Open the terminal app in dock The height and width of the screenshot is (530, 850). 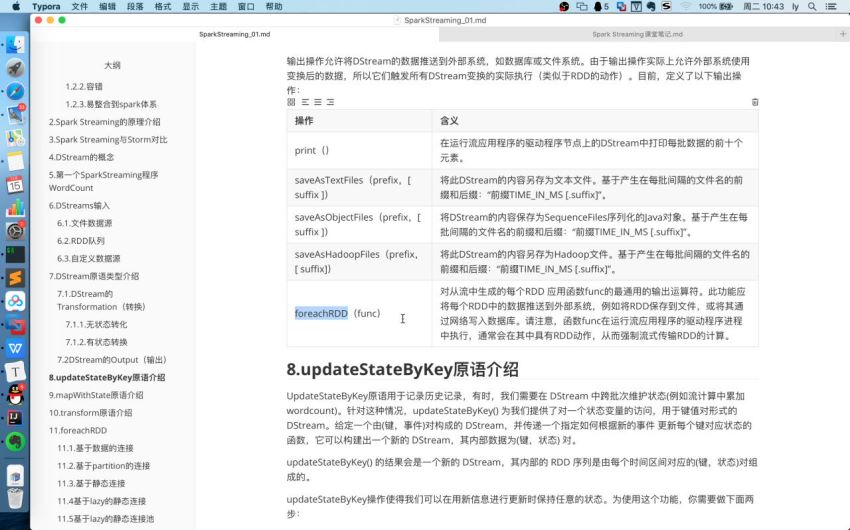point(15,254)
